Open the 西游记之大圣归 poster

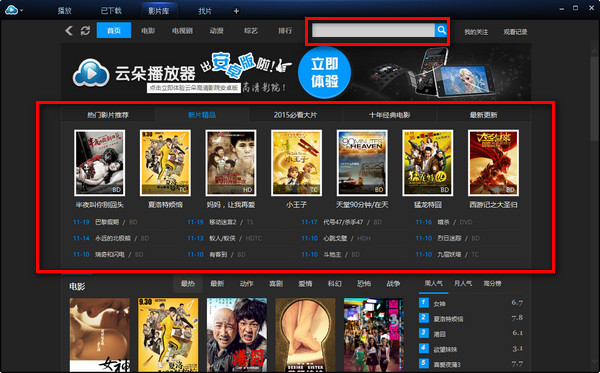pyautogui.click(x=493, y=163)
